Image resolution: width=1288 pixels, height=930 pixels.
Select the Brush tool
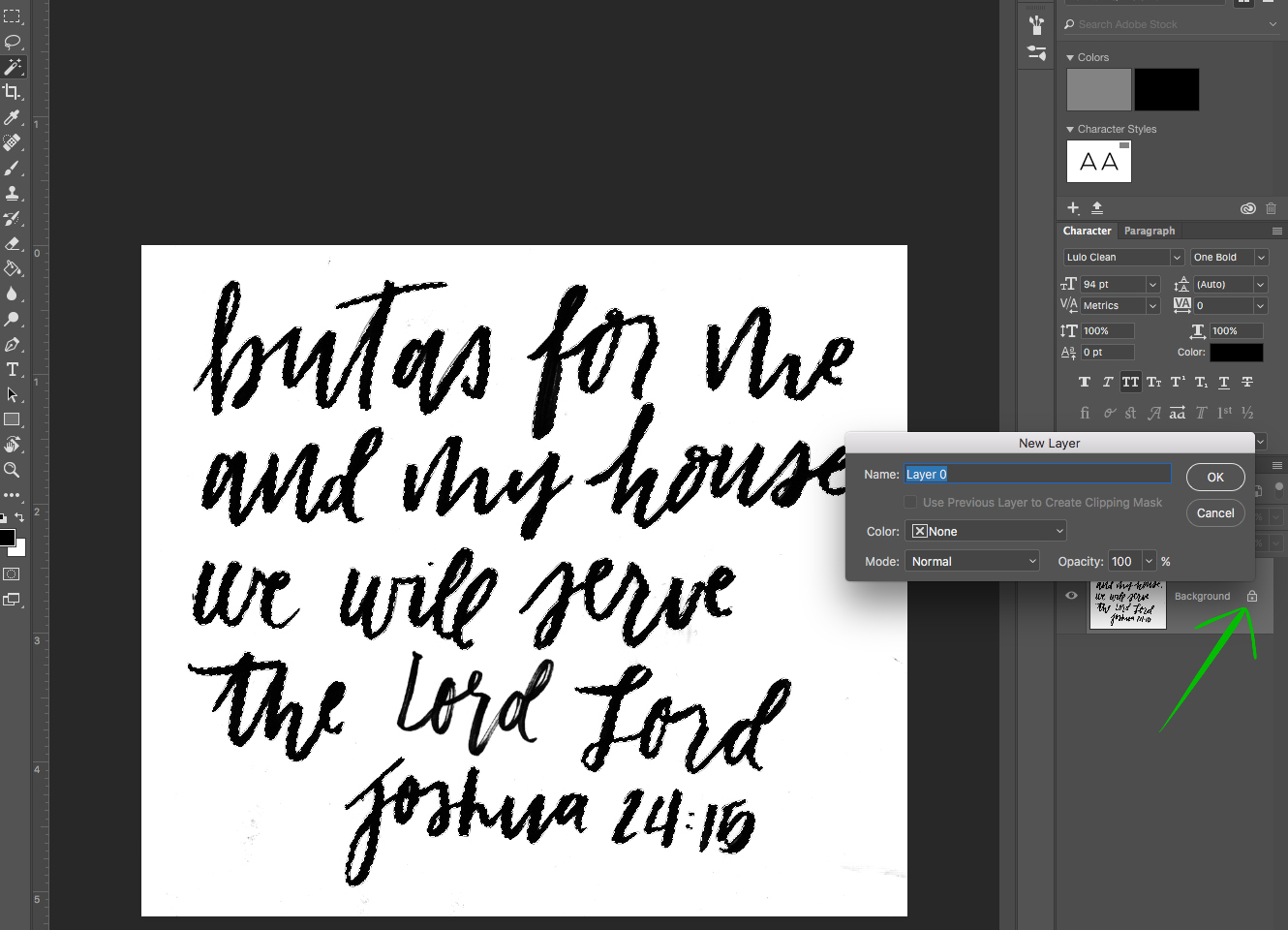tap(13, 167)
